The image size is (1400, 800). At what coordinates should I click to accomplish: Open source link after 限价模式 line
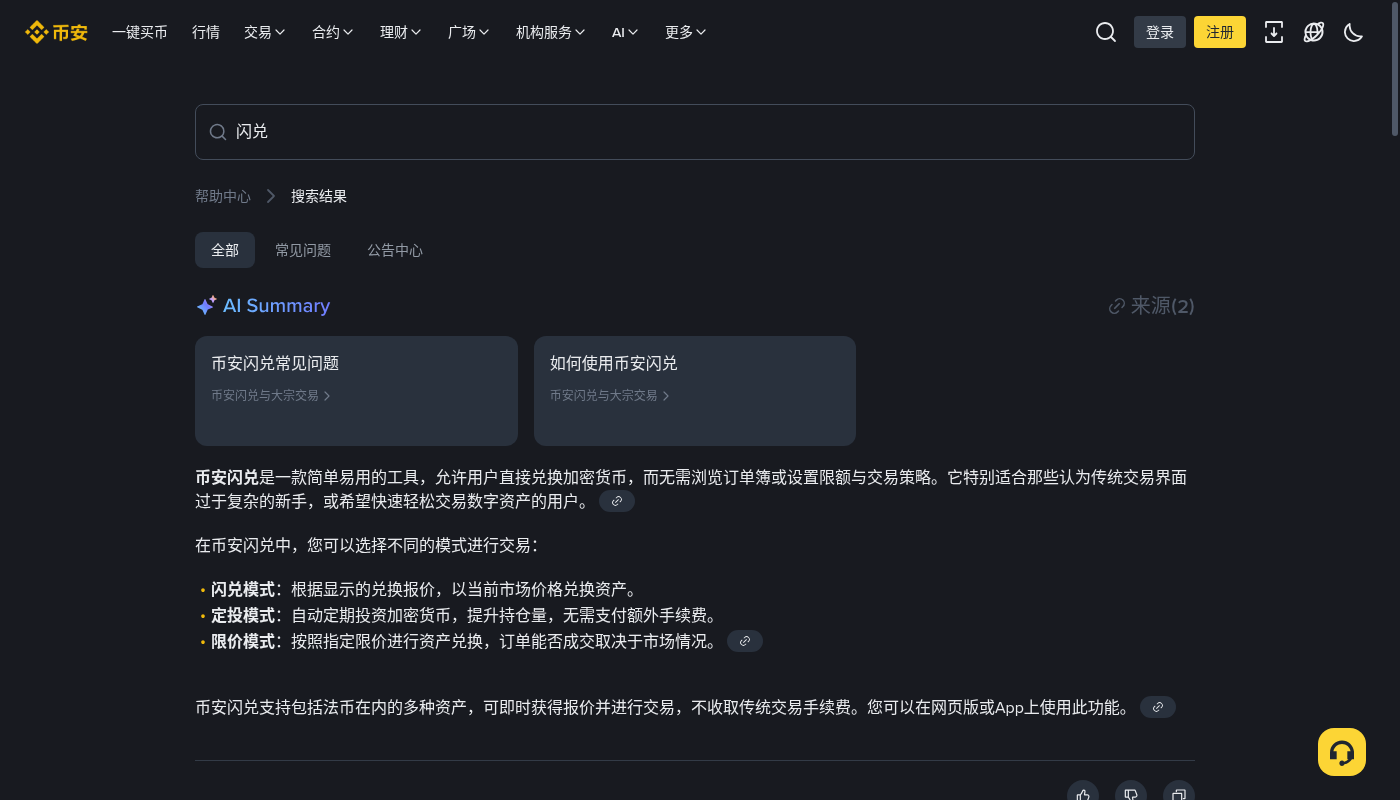coord(745,641)
